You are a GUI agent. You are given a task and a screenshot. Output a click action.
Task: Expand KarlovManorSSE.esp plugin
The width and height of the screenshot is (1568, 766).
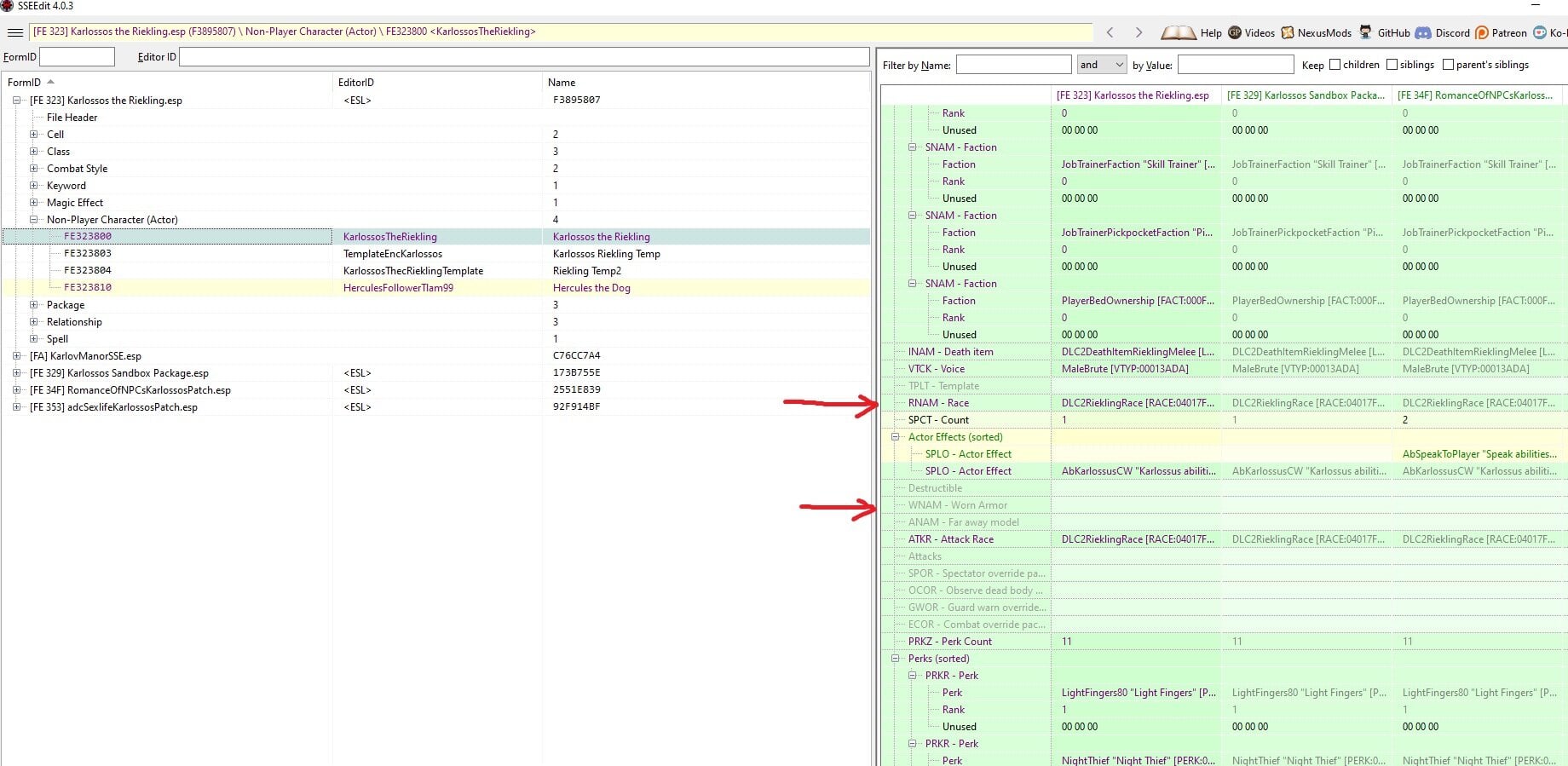click(16, 356)
